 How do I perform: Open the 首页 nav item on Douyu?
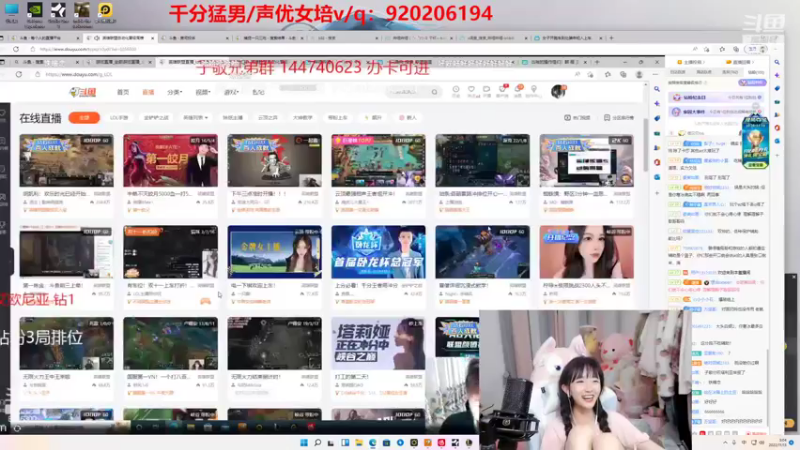[123, 92]
